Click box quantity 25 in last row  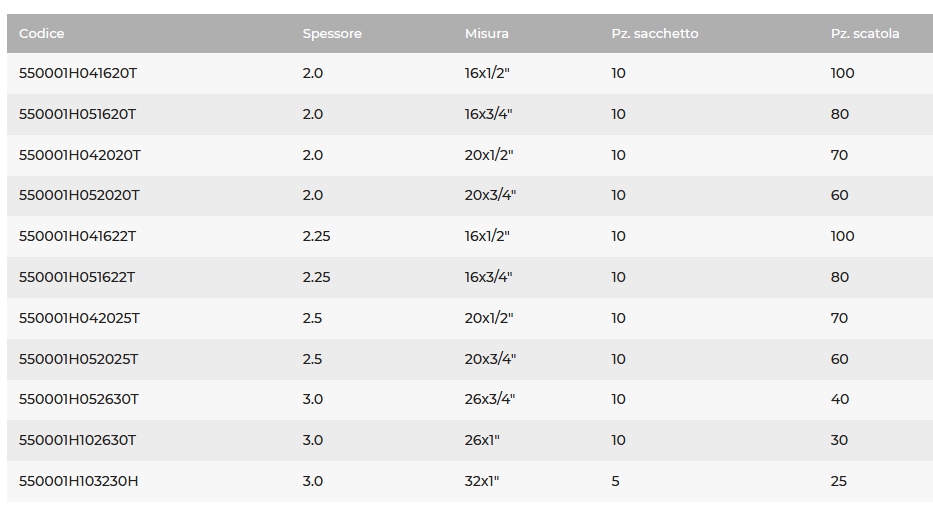click(838, 481)
